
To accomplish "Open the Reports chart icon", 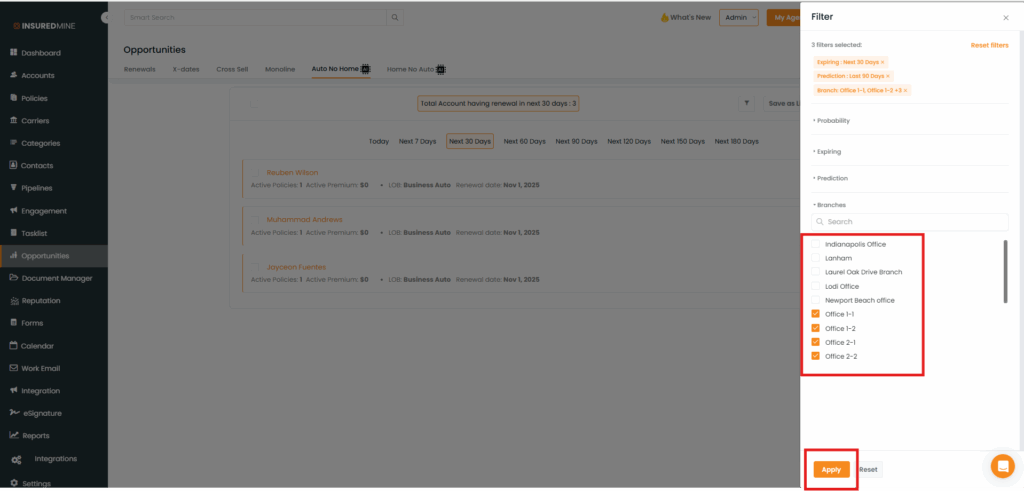I will point(14,436).
